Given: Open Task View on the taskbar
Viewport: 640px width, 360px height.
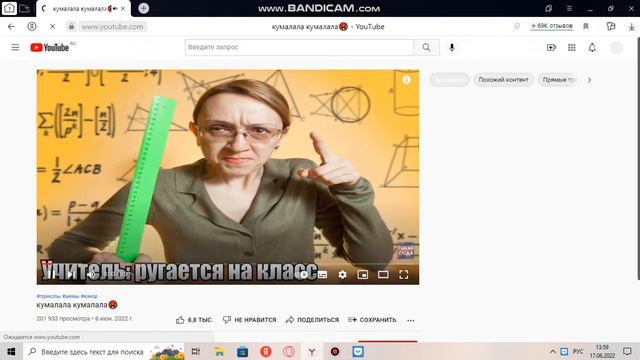Looking at the screenshot, I should point(196,351).
